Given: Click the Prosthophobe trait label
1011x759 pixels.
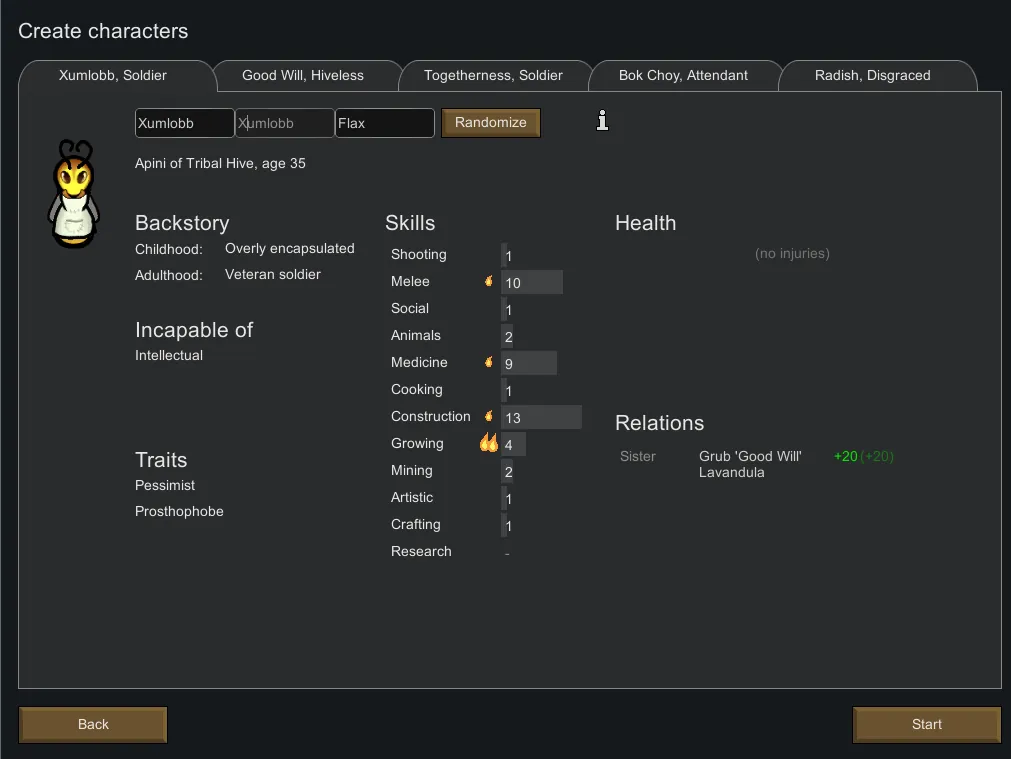Looking at the screenshot, I should click(179, 512).
